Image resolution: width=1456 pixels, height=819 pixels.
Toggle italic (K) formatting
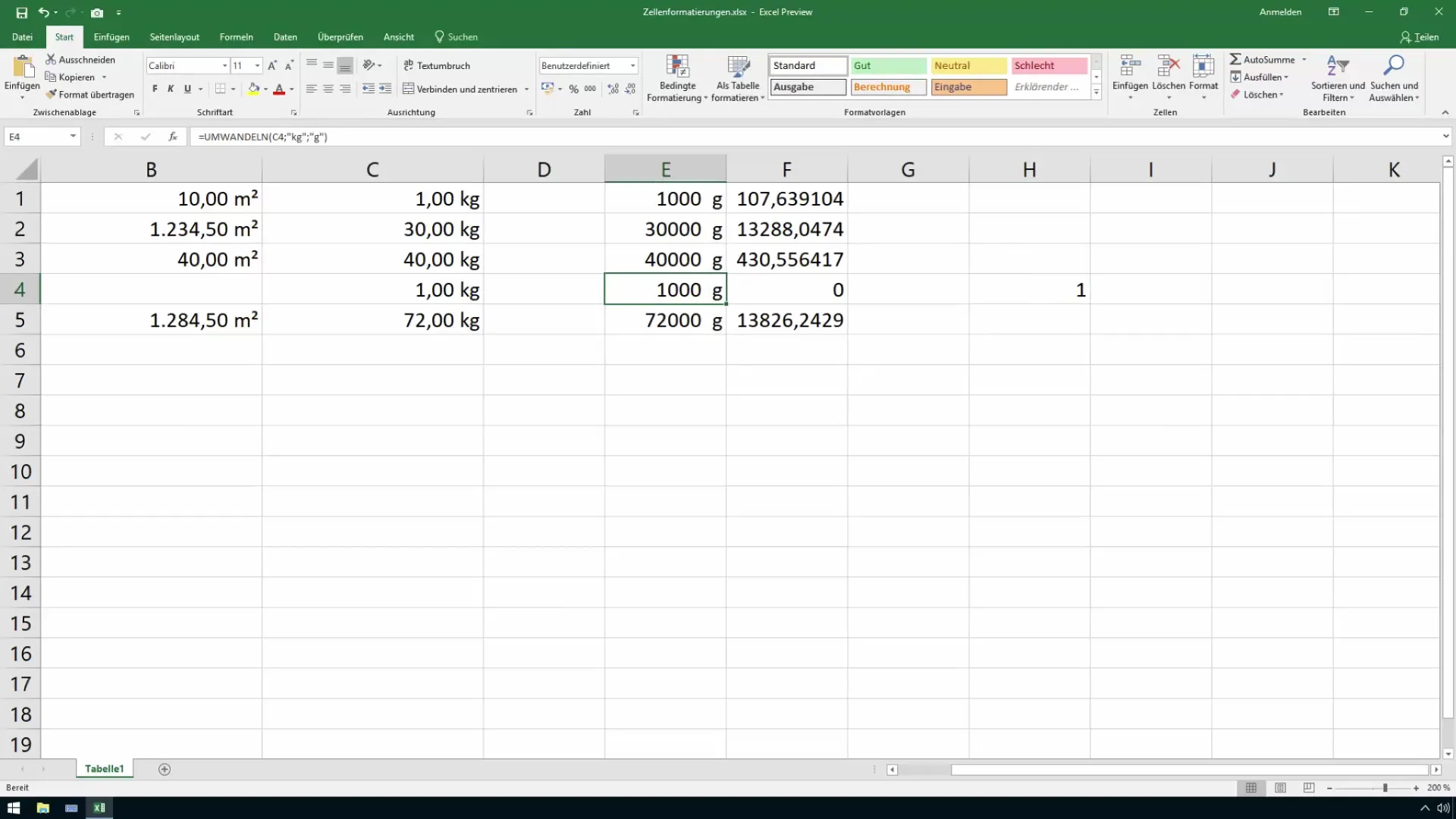[x=171, y=89]
